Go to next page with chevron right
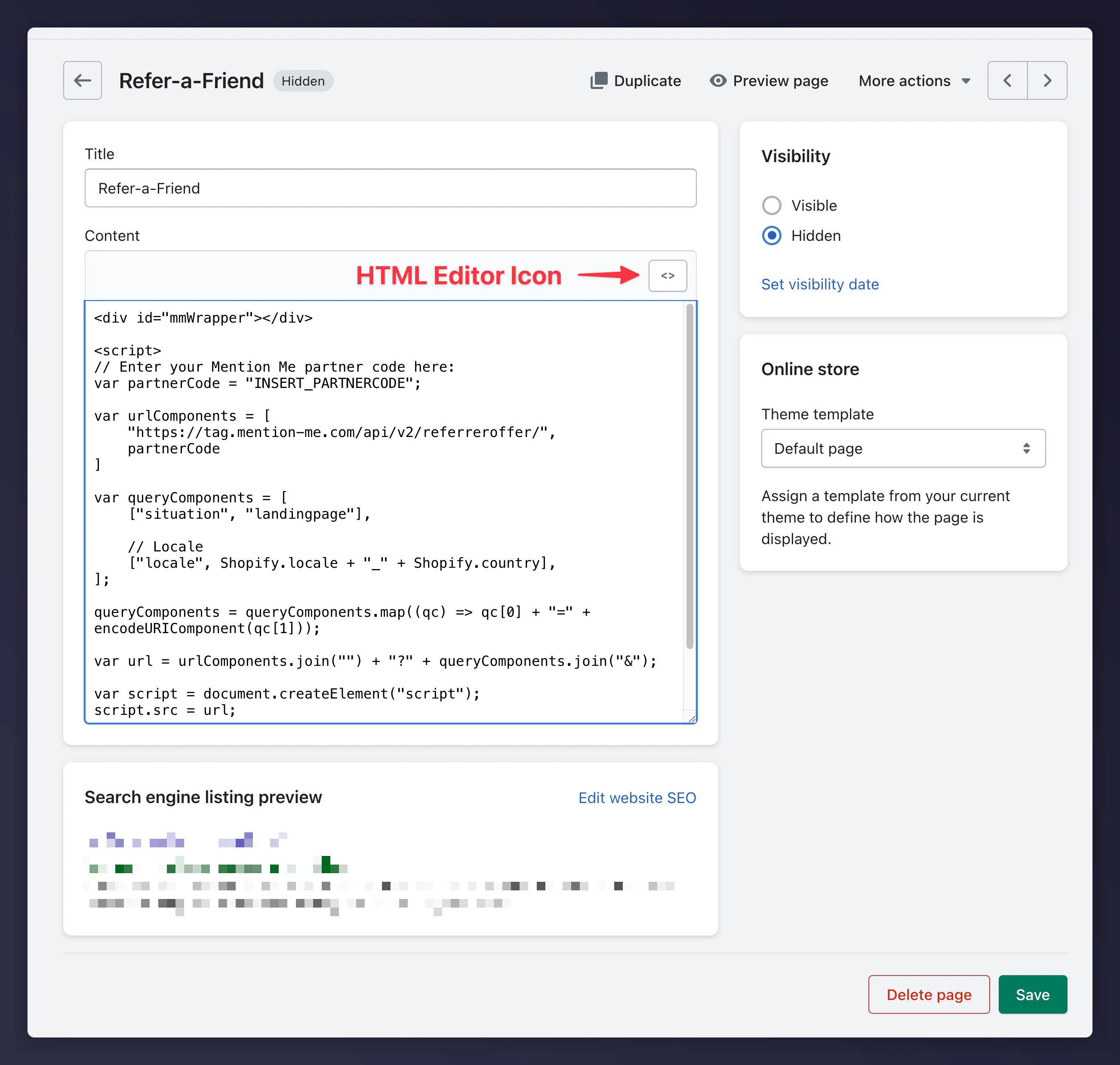 tap(1047, 80)
